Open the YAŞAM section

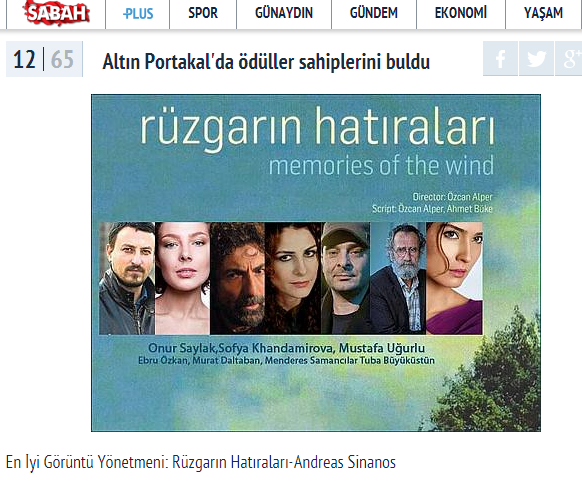pos(543,13)
